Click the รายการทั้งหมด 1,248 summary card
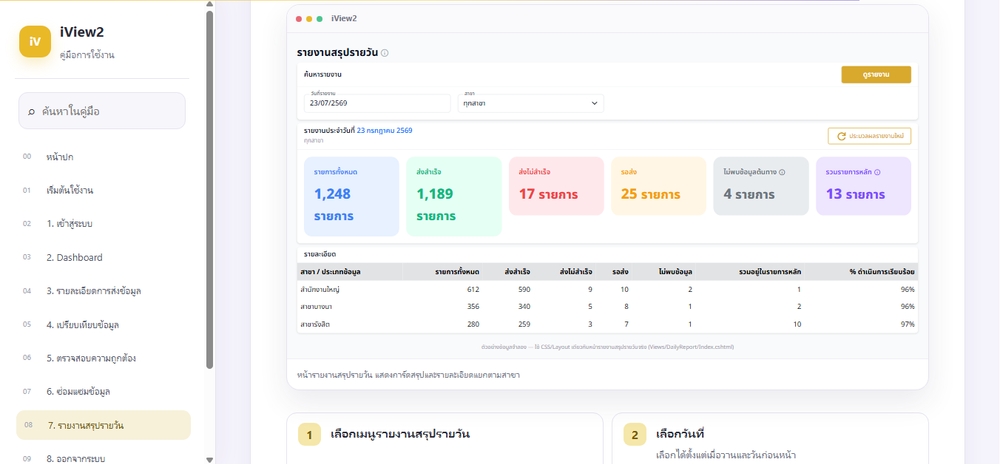This screenshot has width=1000, height=464. point(352,196)
